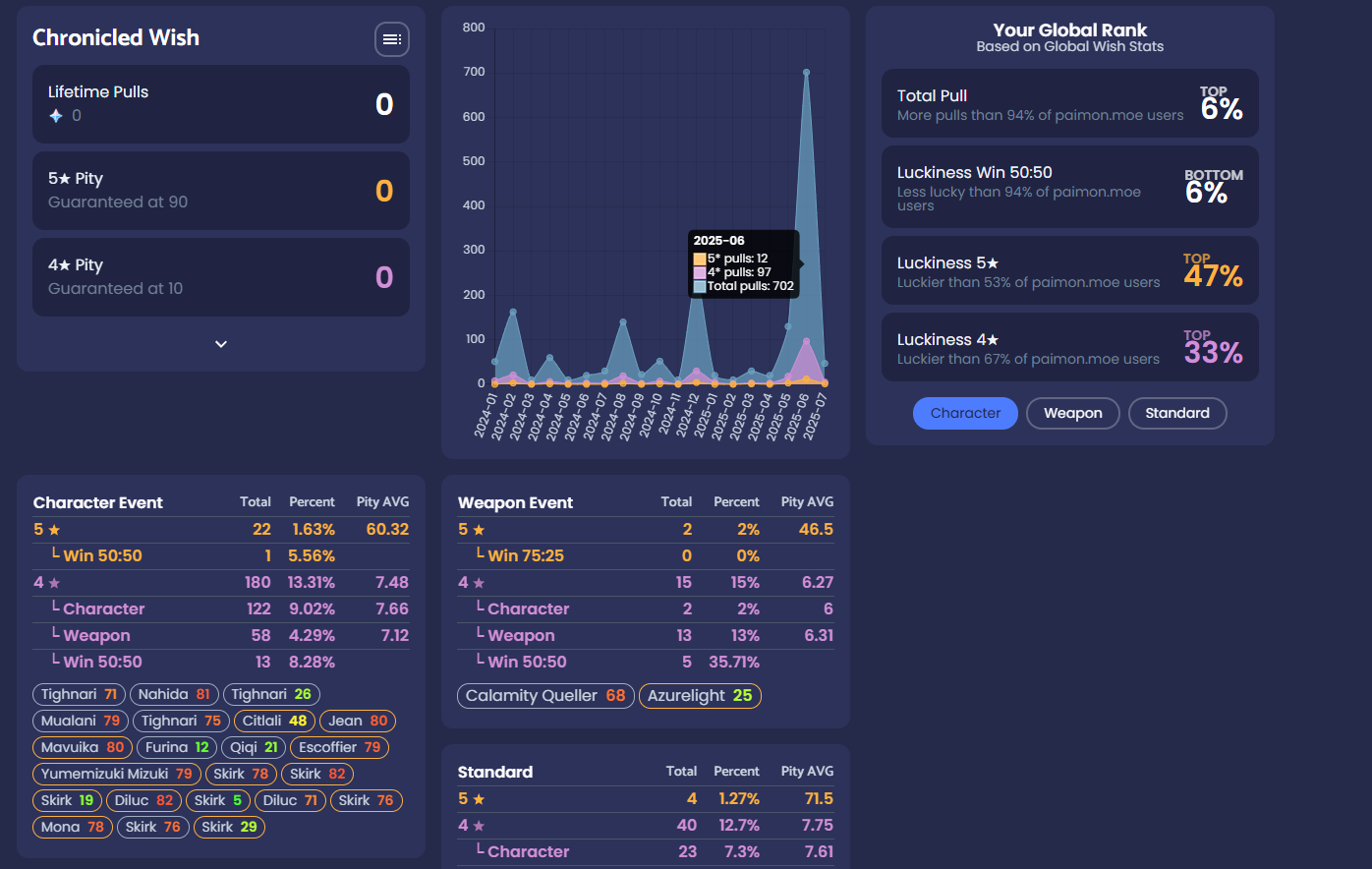Click the 4★ Pity Guaranteed at 10 card

point(221,277)
